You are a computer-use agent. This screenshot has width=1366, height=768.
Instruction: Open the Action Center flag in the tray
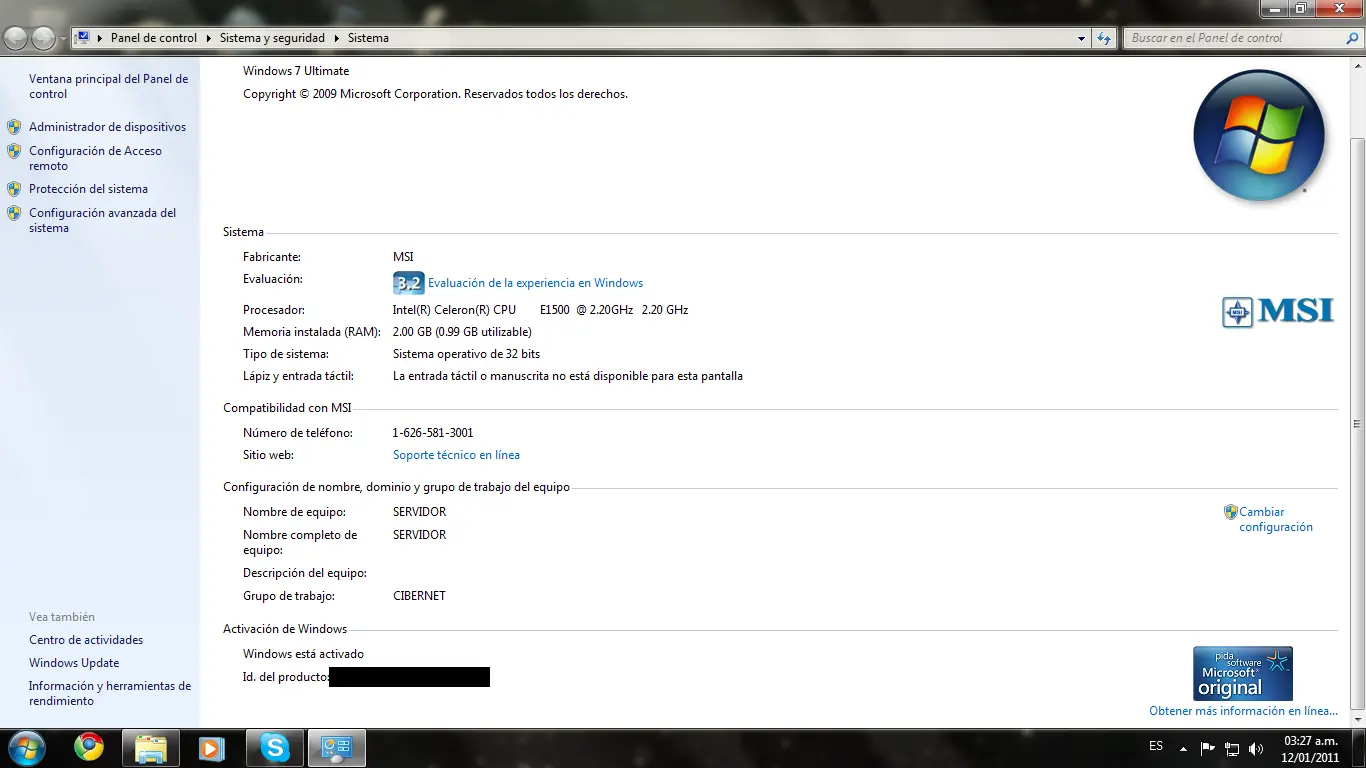click(1207, 747)
